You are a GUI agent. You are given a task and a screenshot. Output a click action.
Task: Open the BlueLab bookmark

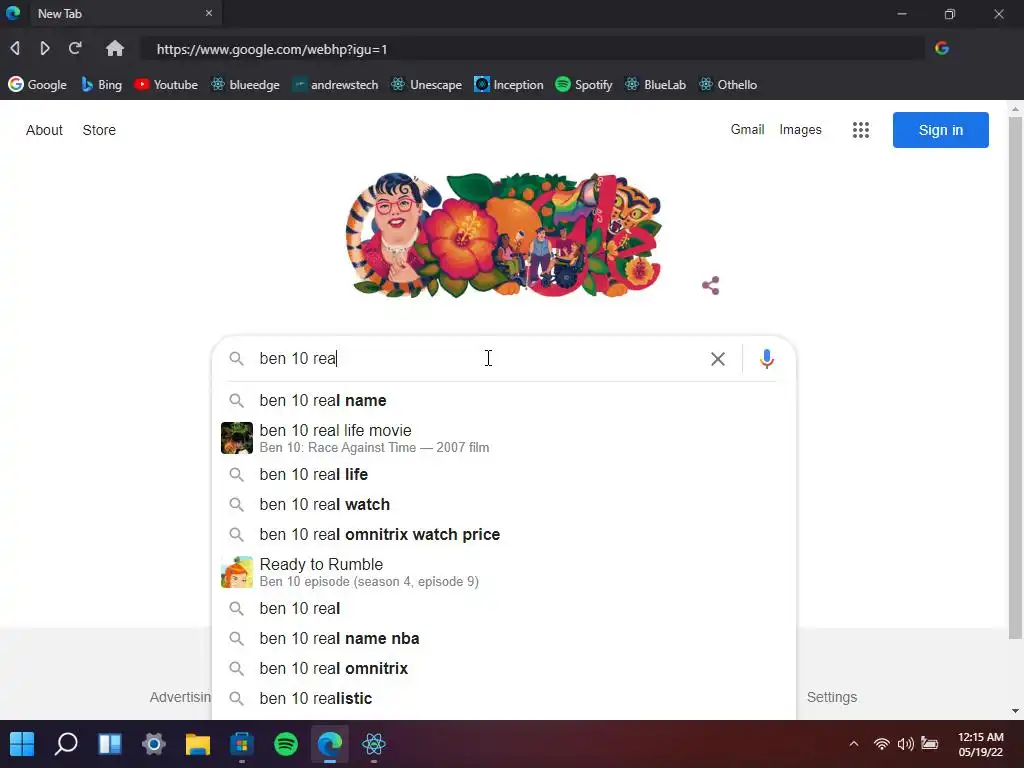tap(656, 84)
